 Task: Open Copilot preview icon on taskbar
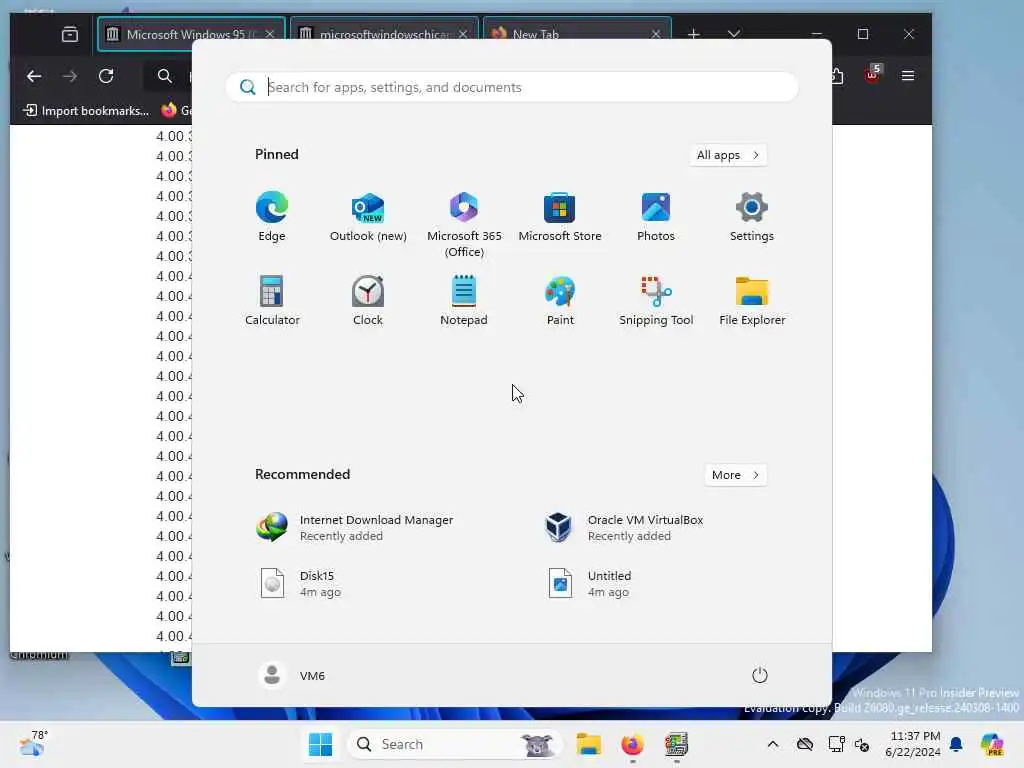click(992, 744)
